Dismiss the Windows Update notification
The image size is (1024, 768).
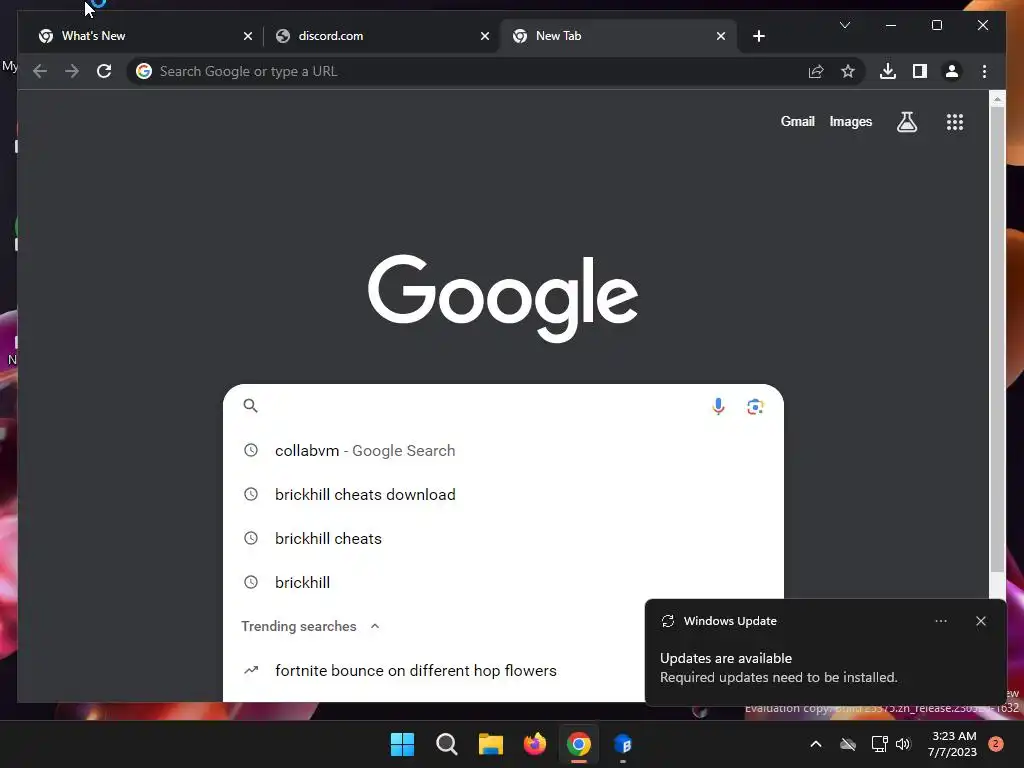[980, 621]
